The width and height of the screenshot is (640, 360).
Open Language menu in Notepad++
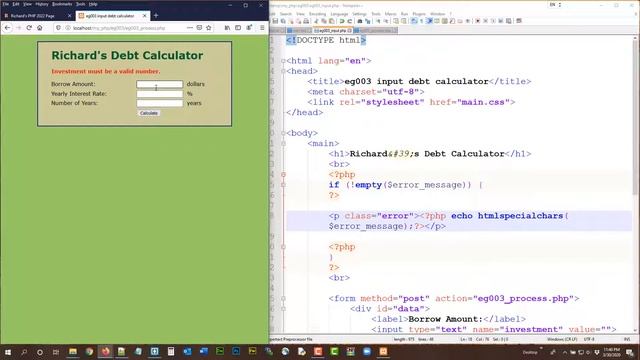point(339,14)
